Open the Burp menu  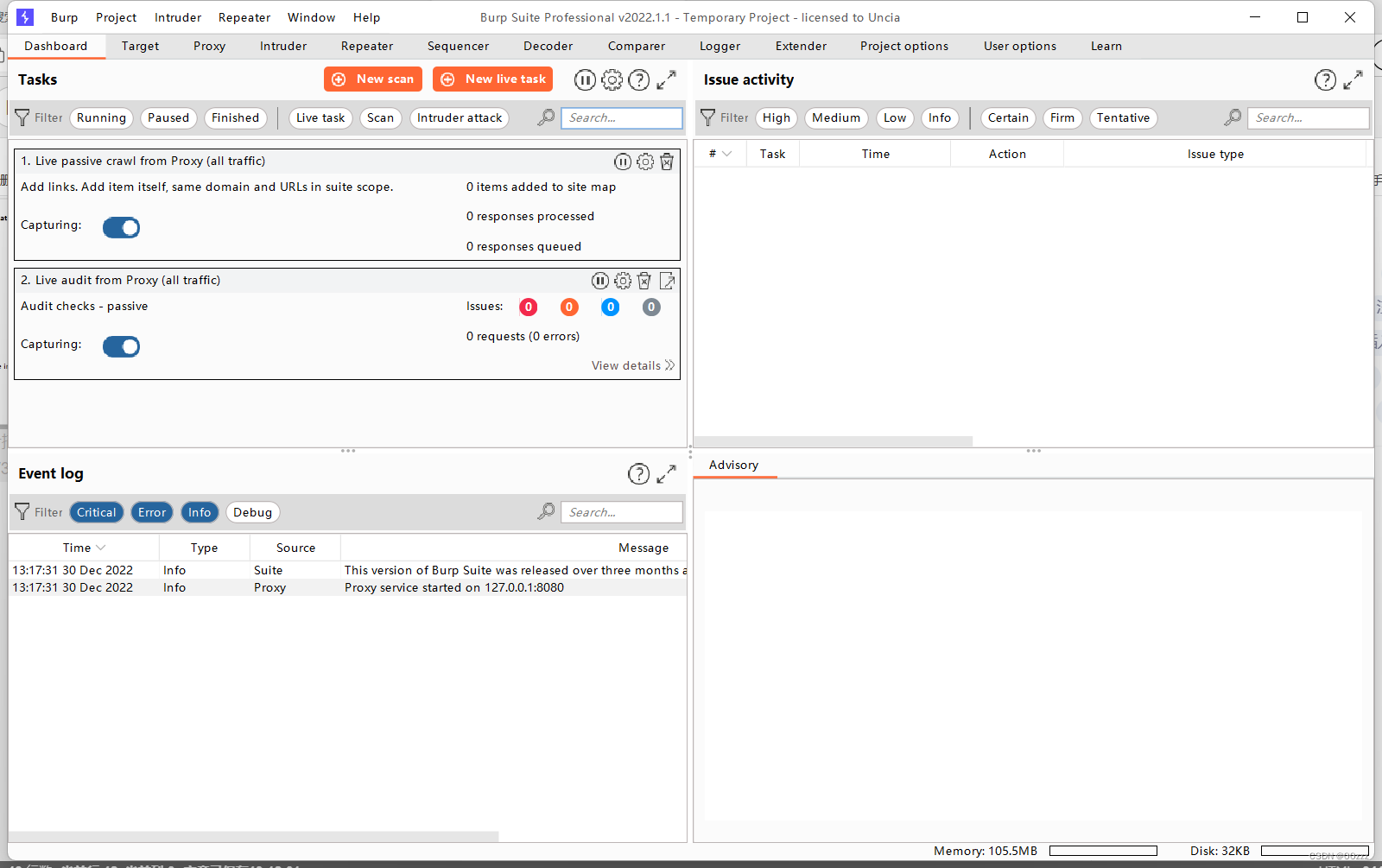(x=64, y=17)
